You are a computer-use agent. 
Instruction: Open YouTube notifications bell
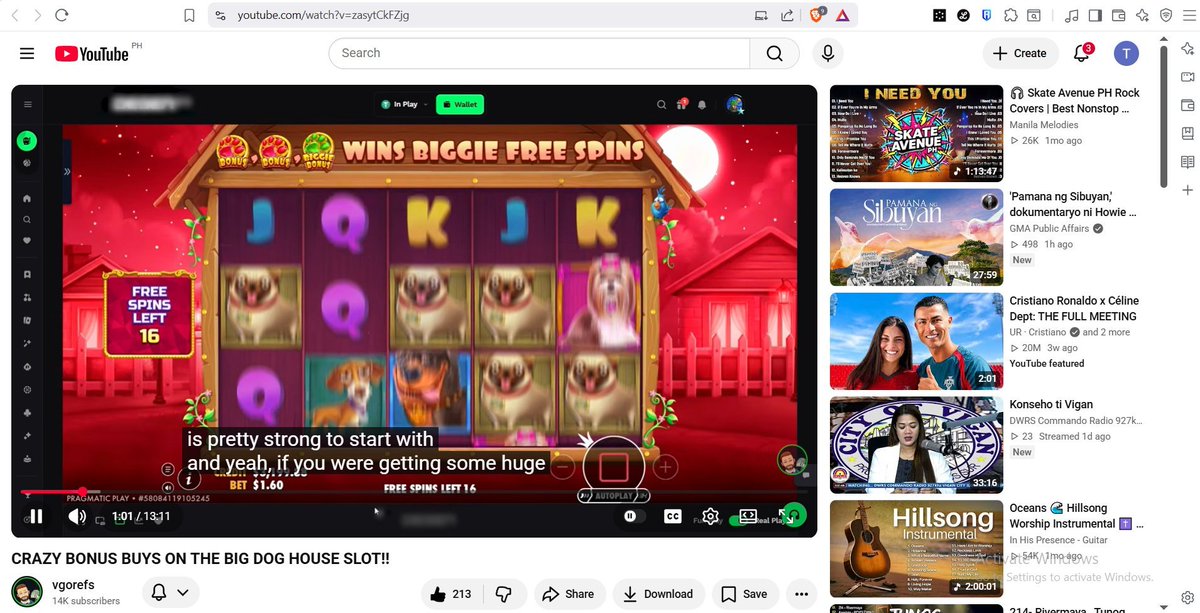click(1082, 53)
